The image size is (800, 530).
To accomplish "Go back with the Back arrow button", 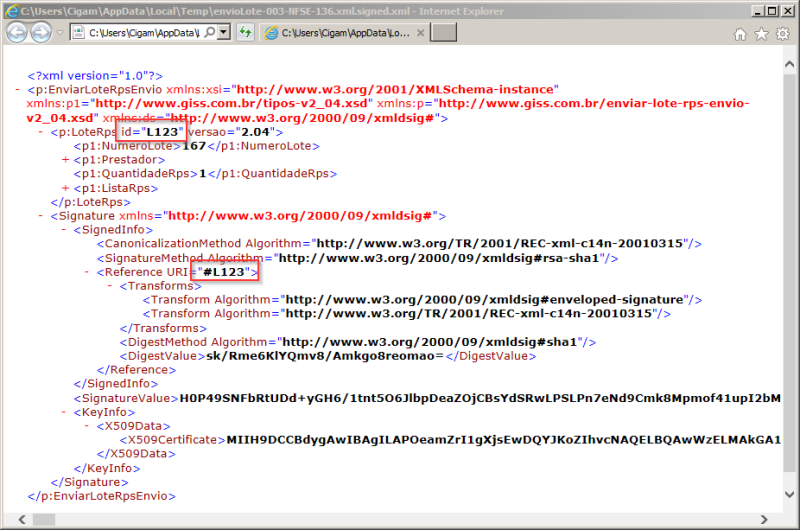I will [16, 33].
